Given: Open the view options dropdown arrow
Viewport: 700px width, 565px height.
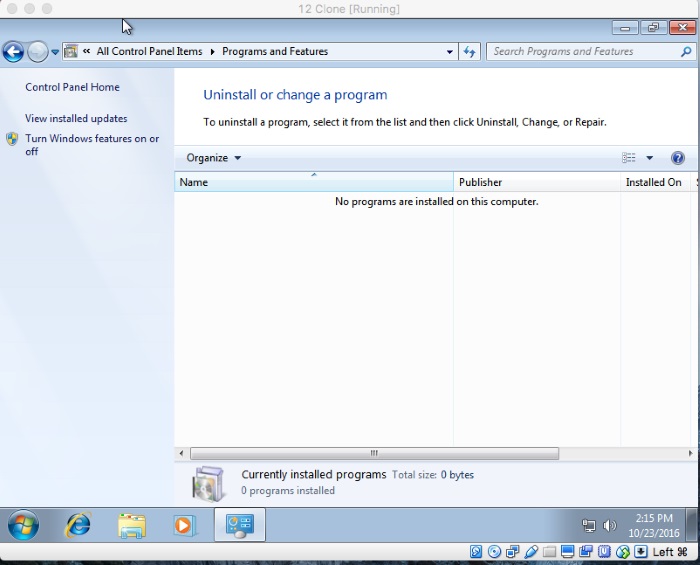Looking at the screenshot, I should pyautogui.click(x=649, y=158).
